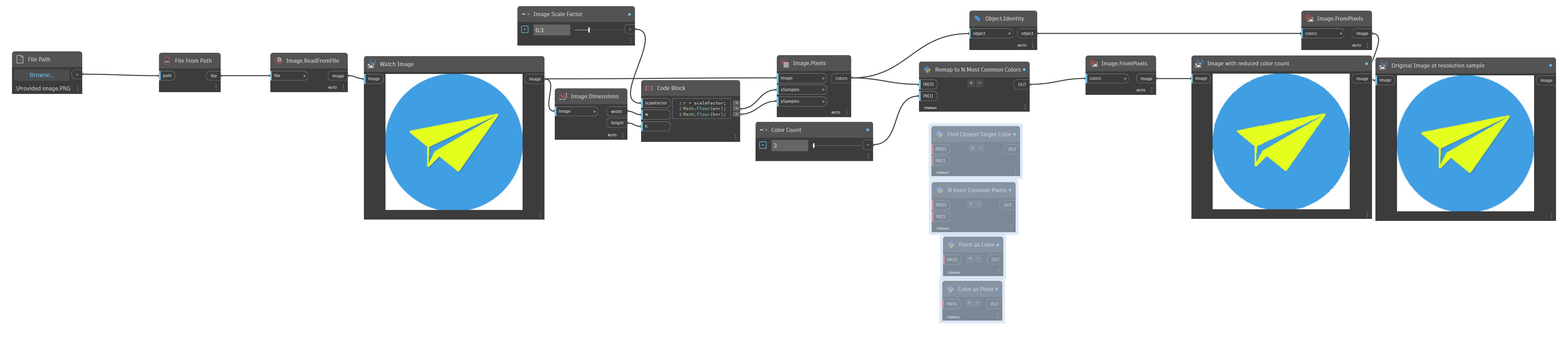
Task: Click the colors output port on Image.Pixels
Action: [841, 78]
